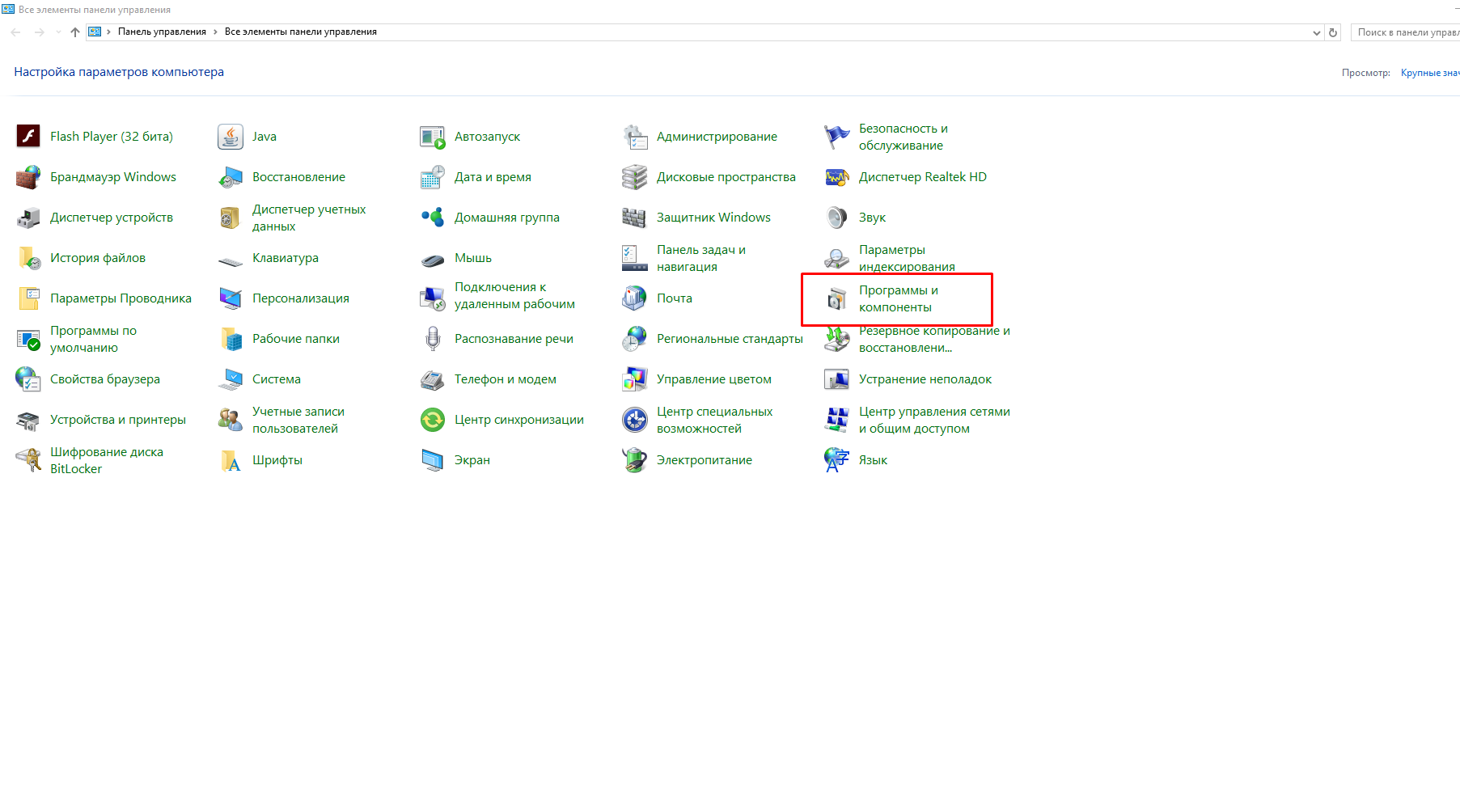
Task: Select the Панель управления breadcrumb
Action: pyautogui.click(x=162, y=32)
